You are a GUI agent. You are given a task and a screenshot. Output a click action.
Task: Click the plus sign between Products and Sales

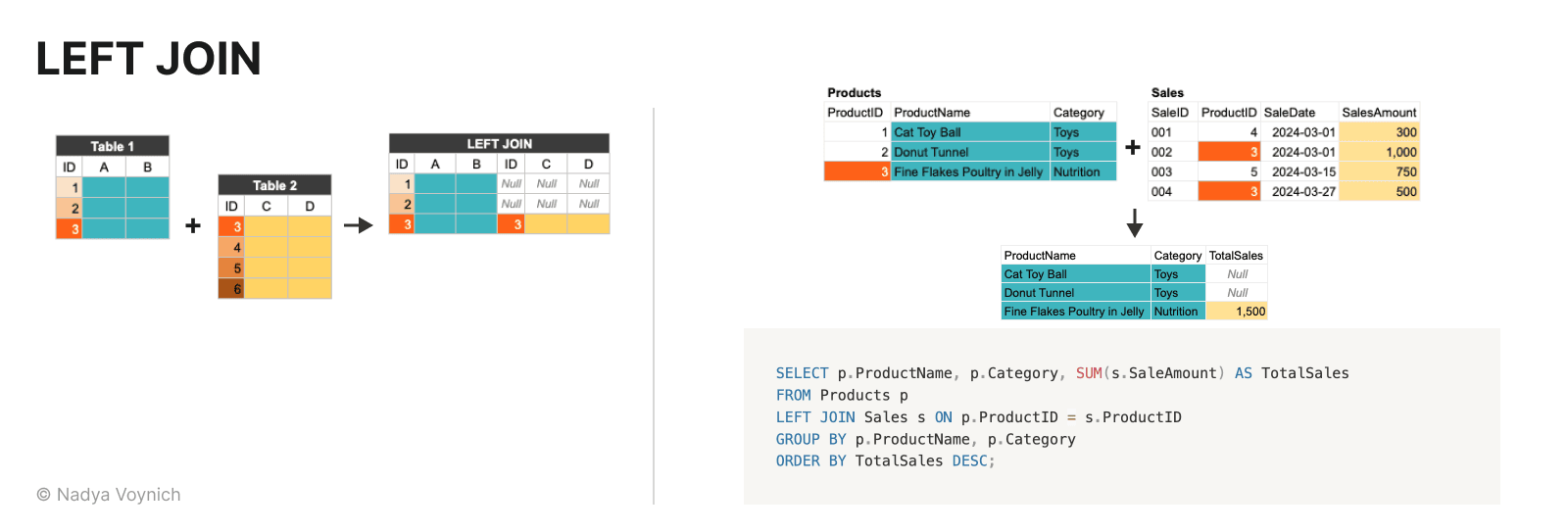[1132, 148]
